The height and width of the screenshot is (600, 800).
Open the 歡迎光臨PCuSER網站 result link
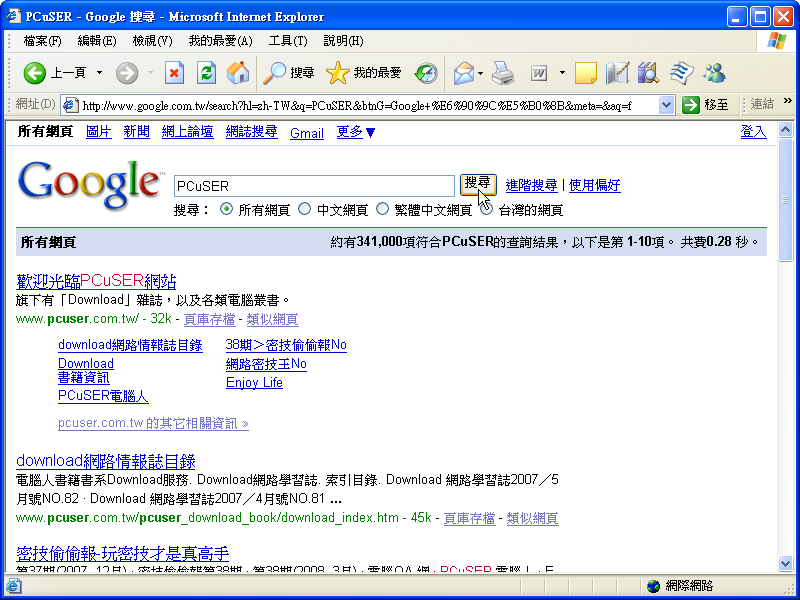click(x=96, y=281)
